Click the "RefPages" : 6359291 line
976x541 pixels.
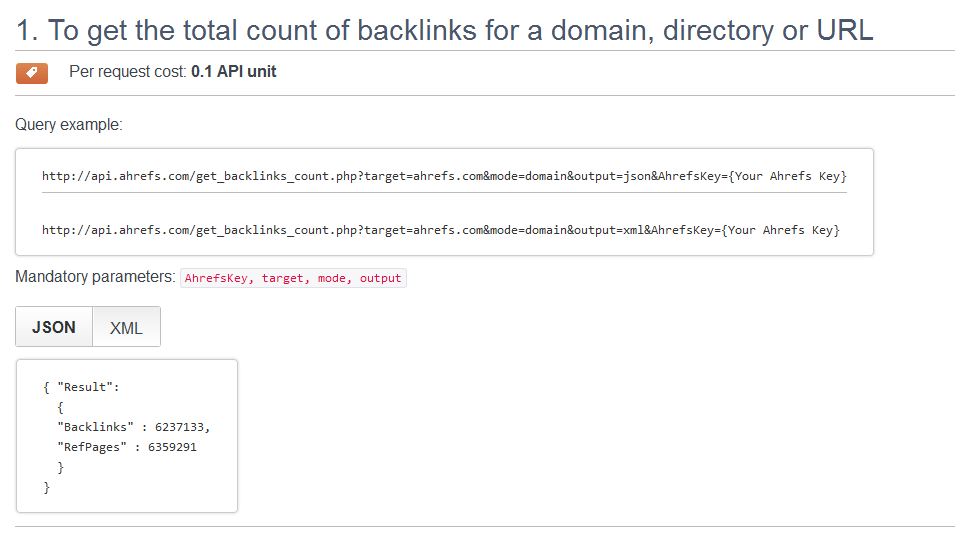[x=126, y=447]
